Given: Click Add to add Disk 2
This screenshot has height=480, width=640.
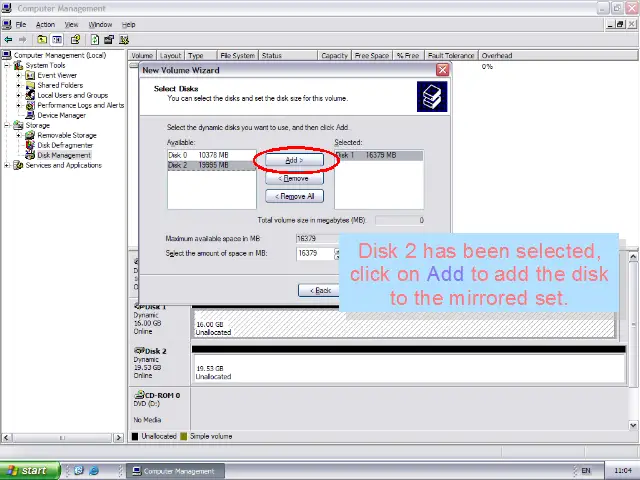Looking at the screenshot, I should coord(294,160).
